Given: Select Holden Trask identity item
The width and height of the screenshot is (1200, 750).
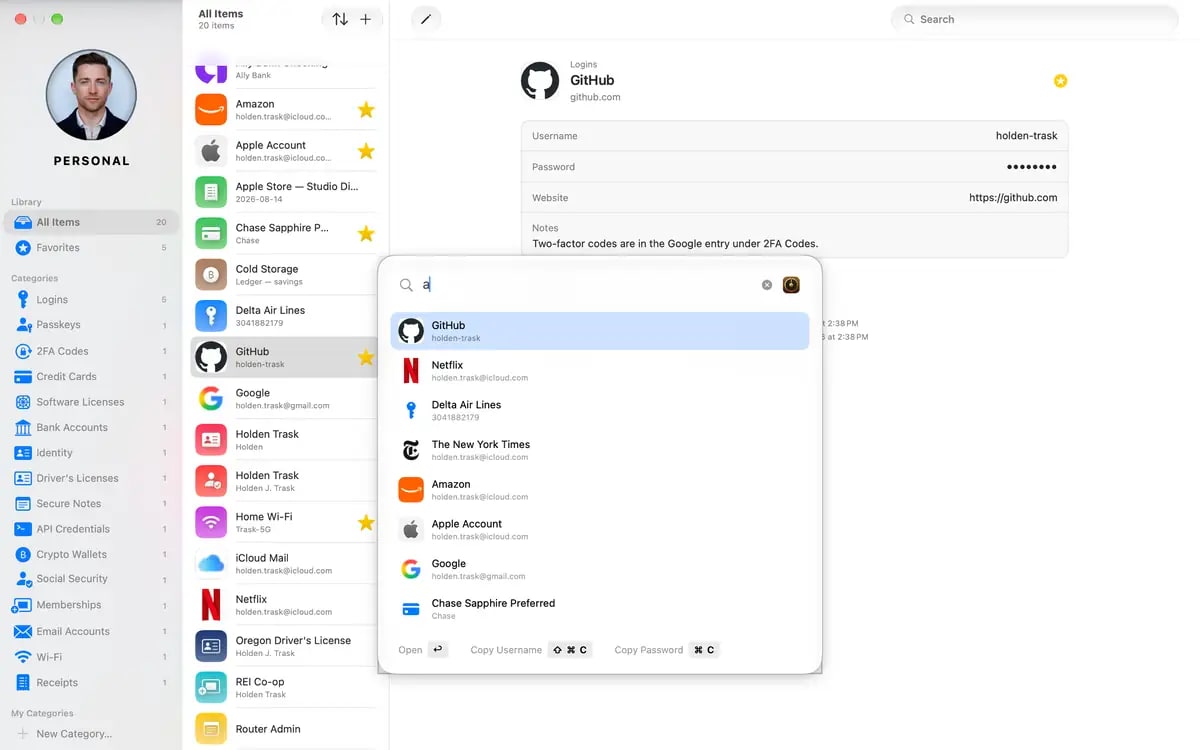Looking at the screenshot, I should pos(286,440).
